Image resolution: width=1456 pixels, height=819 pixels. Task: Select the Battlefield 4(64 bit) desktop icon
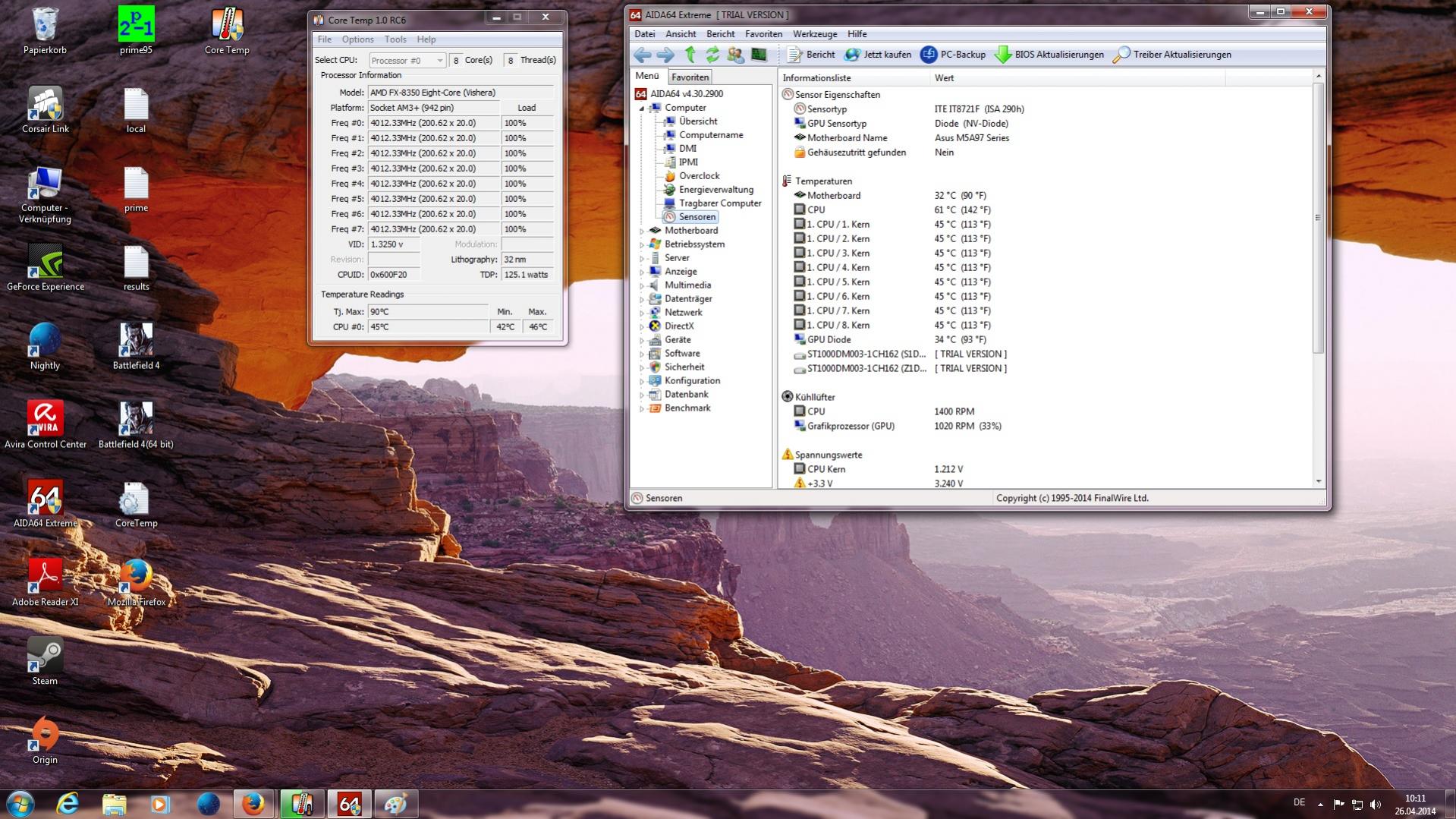click(136, 426)
